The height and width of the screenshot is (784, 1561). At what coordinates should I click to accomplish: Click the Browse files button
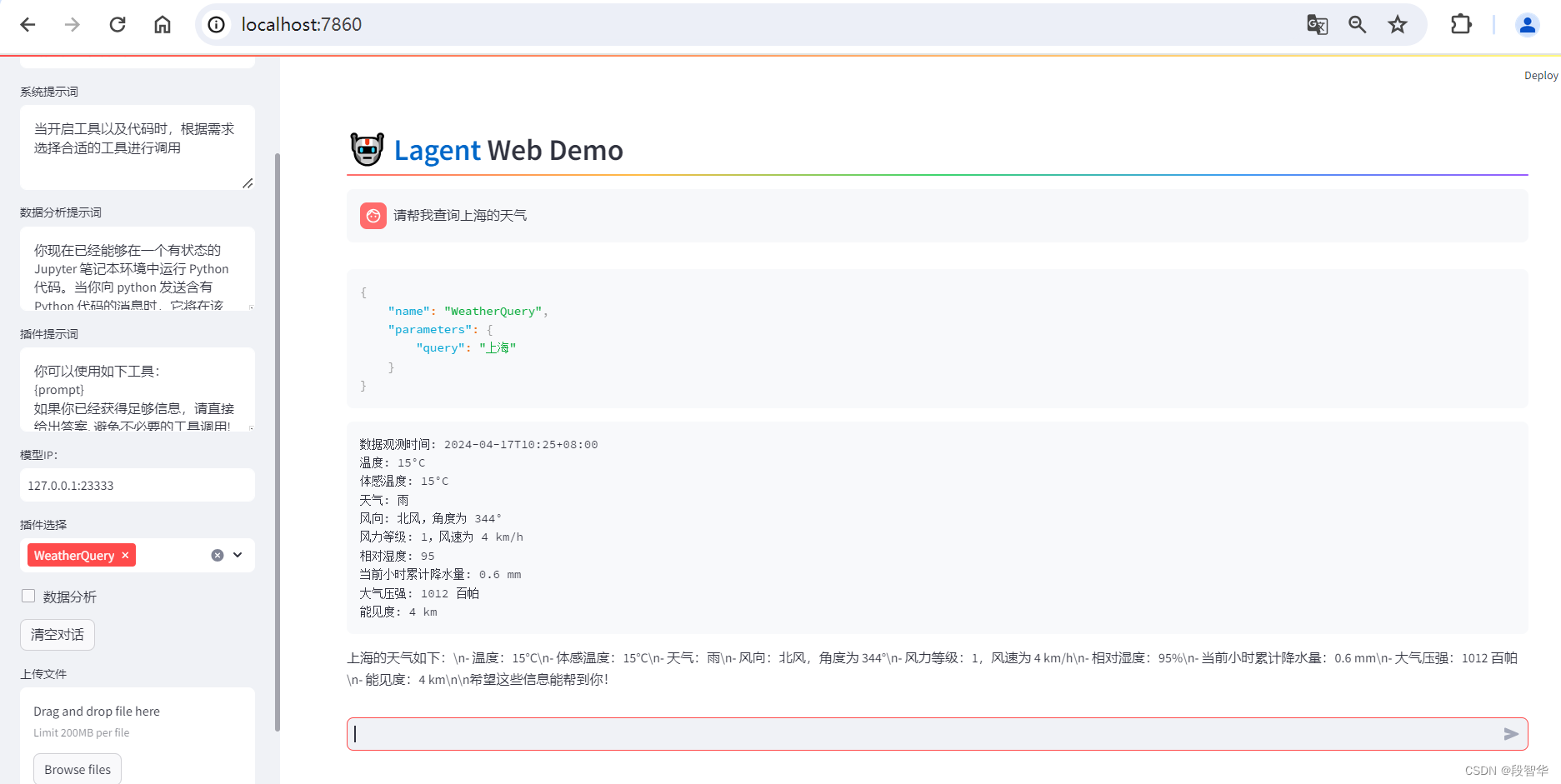click(x=78, y=769)
